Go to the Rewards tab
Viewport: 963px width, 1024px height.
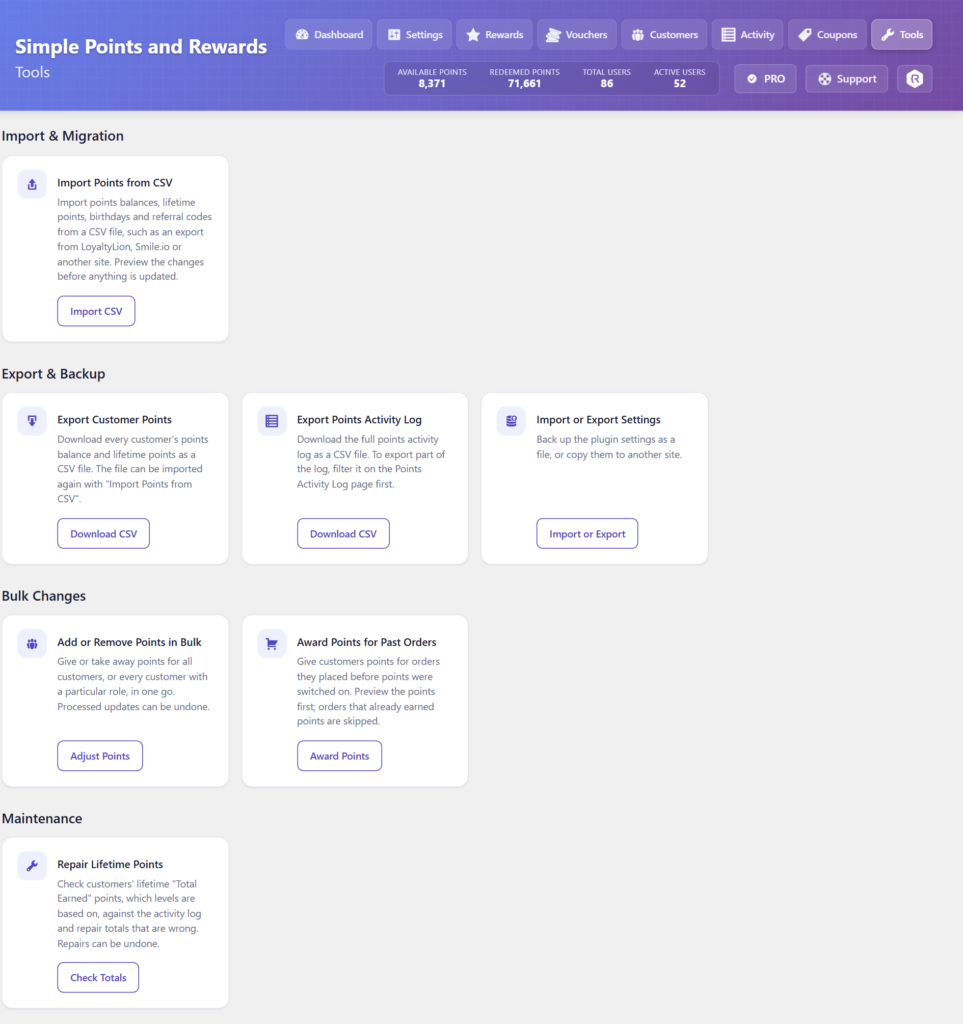pyautogui.click(x=494, y=35)
